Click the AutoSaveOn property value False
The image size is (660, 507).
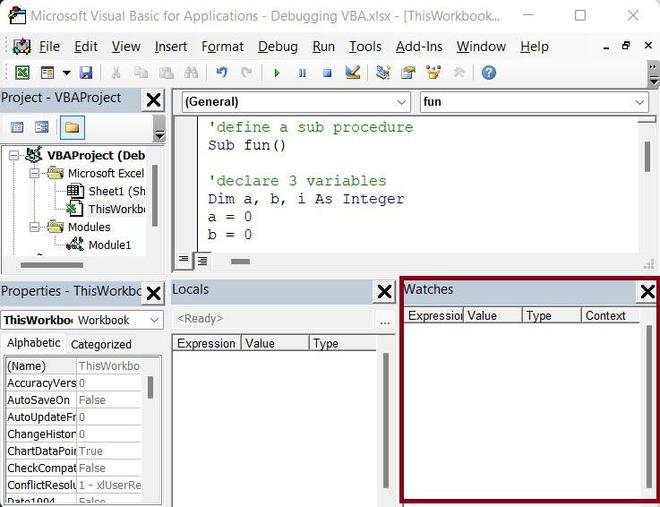(x=109, y=400)
